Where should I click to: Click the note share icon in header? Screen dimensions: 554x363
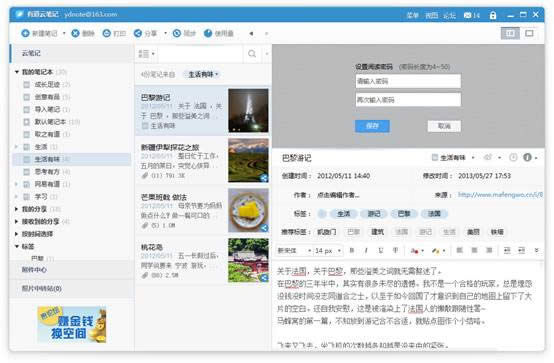[x=488, y=157]
